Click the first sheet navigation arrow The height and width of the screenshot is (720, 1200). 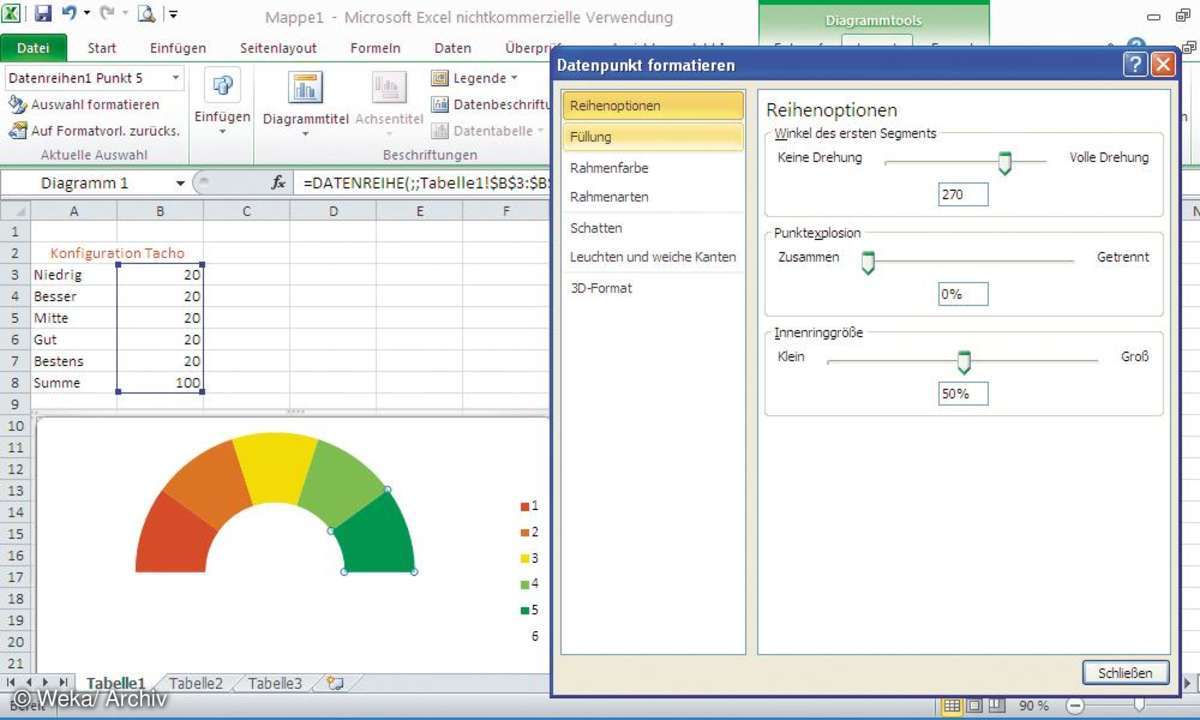[x=11, y=683]
